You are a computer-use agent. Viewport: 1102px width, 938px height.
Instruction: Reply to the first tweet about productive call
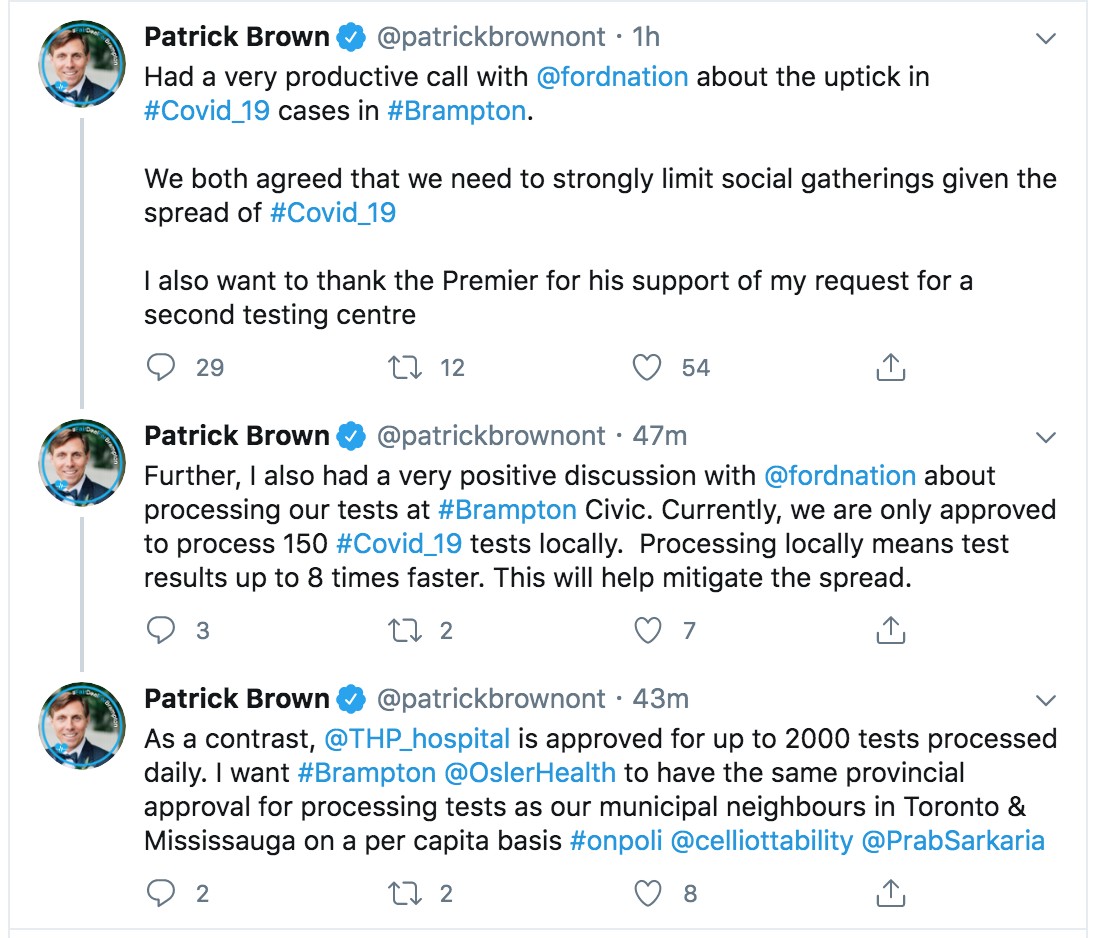[x=161, y=367]
